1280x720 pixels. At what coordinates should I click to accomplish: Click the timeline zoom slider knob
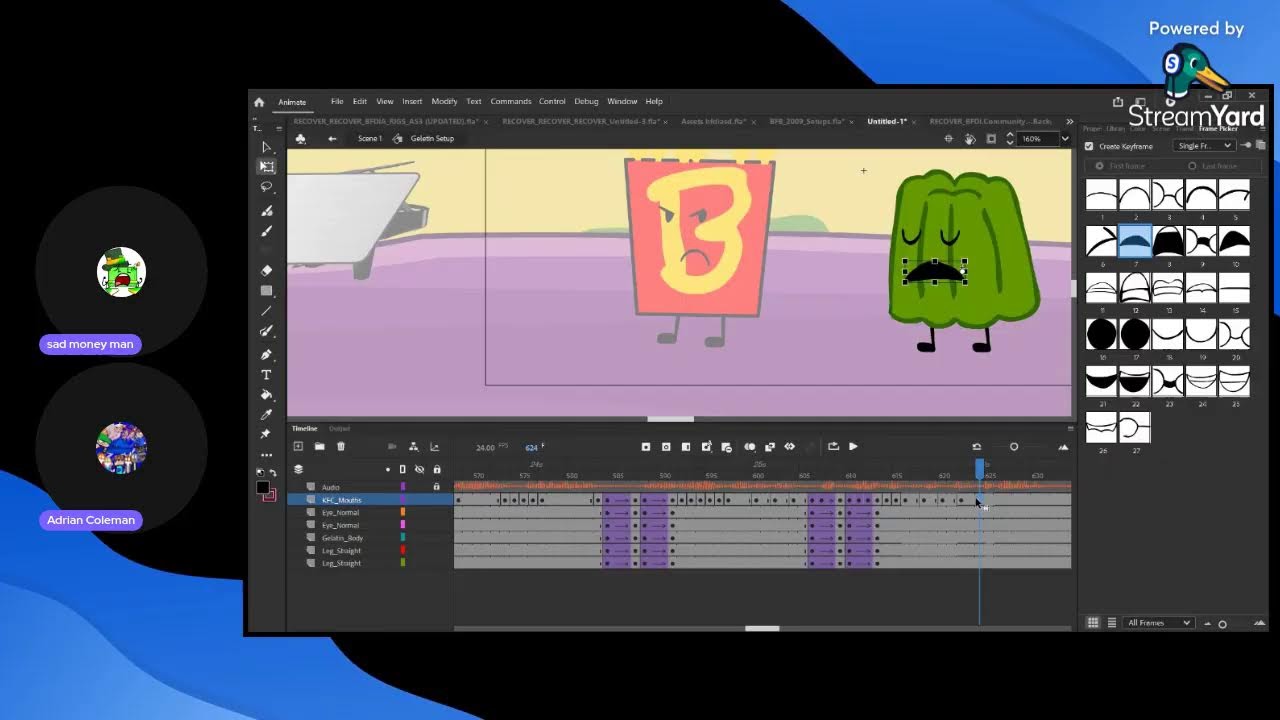click(1014, 447)
